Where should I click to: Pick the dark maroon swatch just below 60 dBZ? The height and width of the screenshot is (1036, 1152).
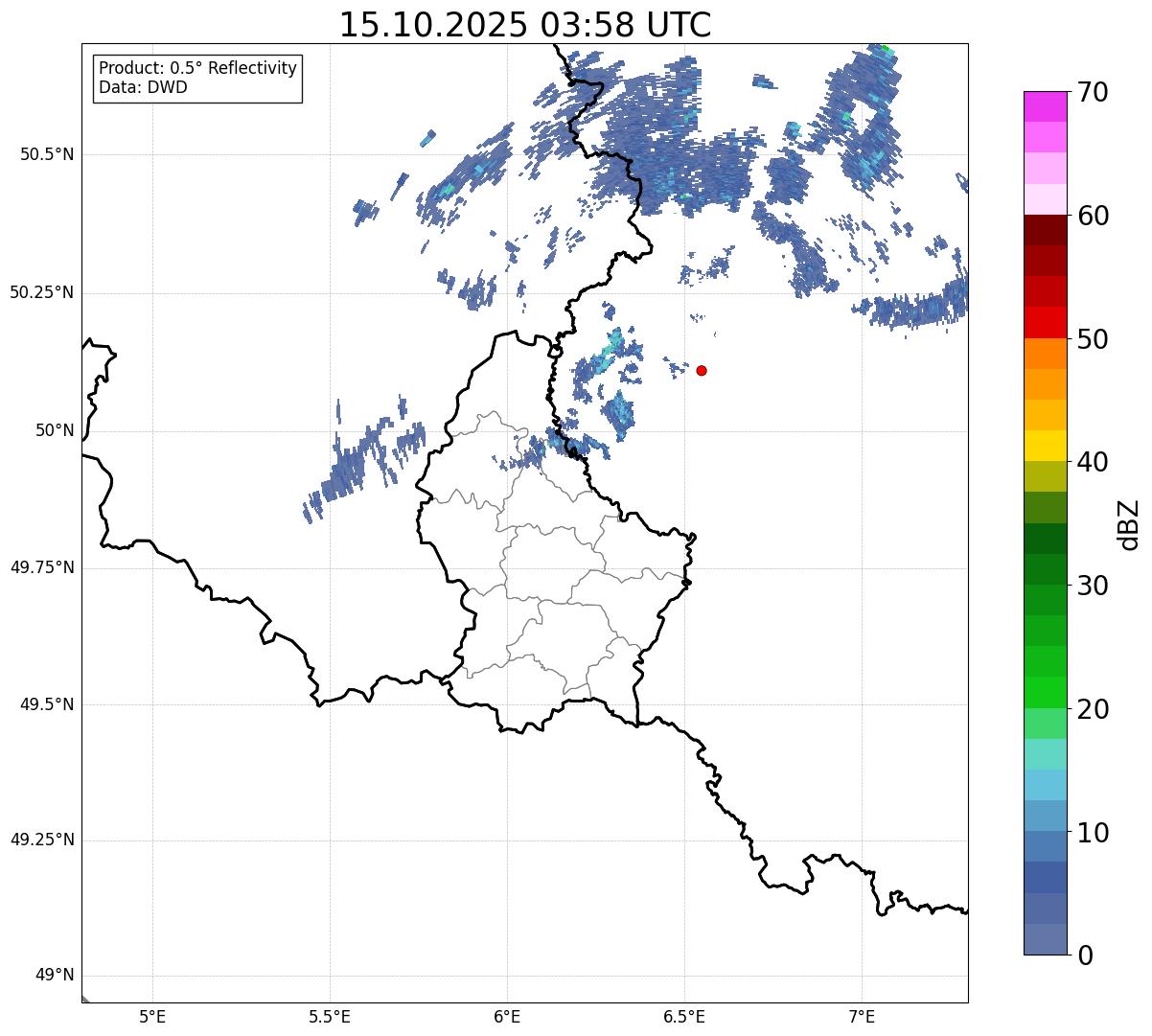click(1045, 230)
